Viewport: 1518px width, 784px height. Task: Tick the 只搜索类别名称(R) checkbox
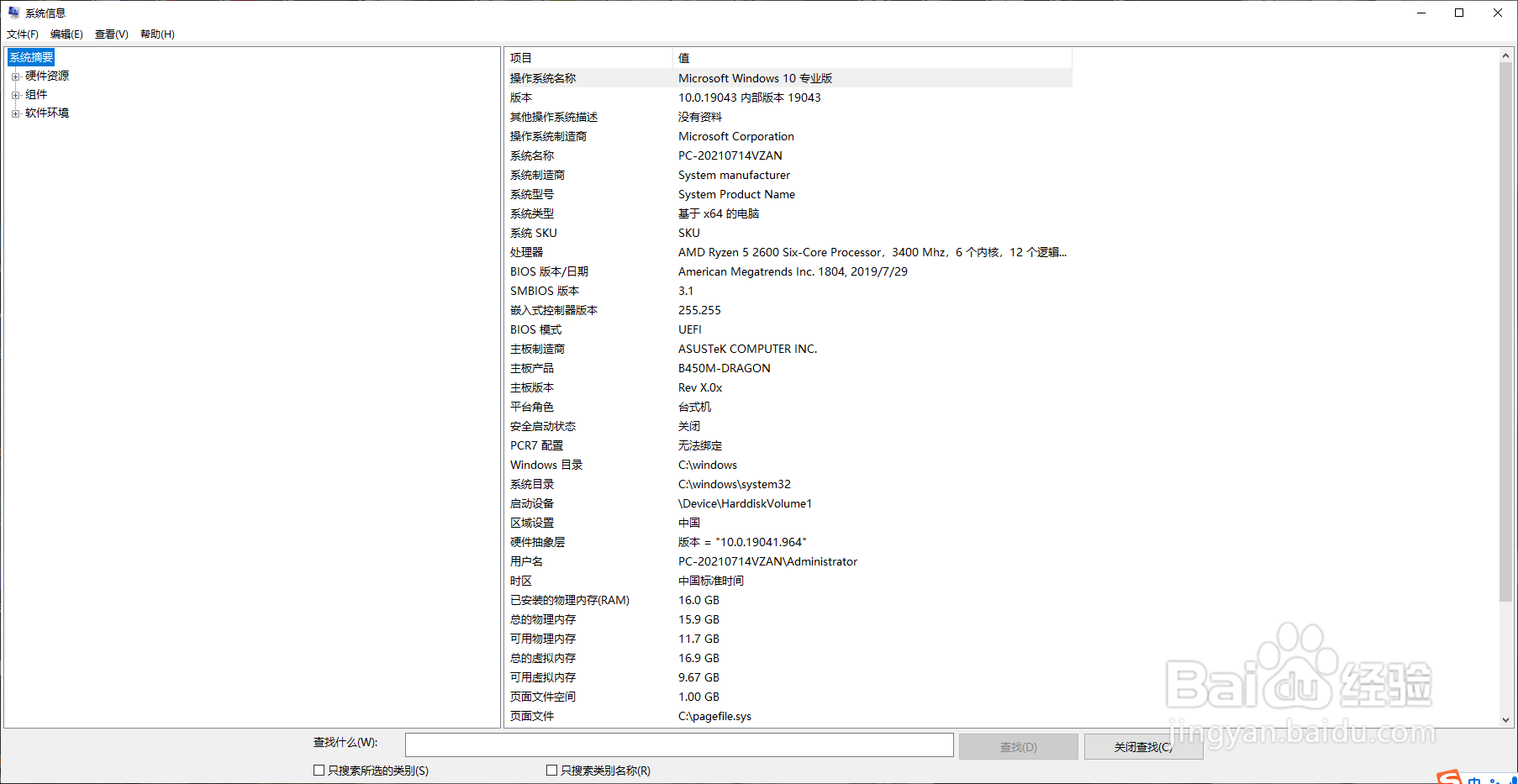point(551,770)
